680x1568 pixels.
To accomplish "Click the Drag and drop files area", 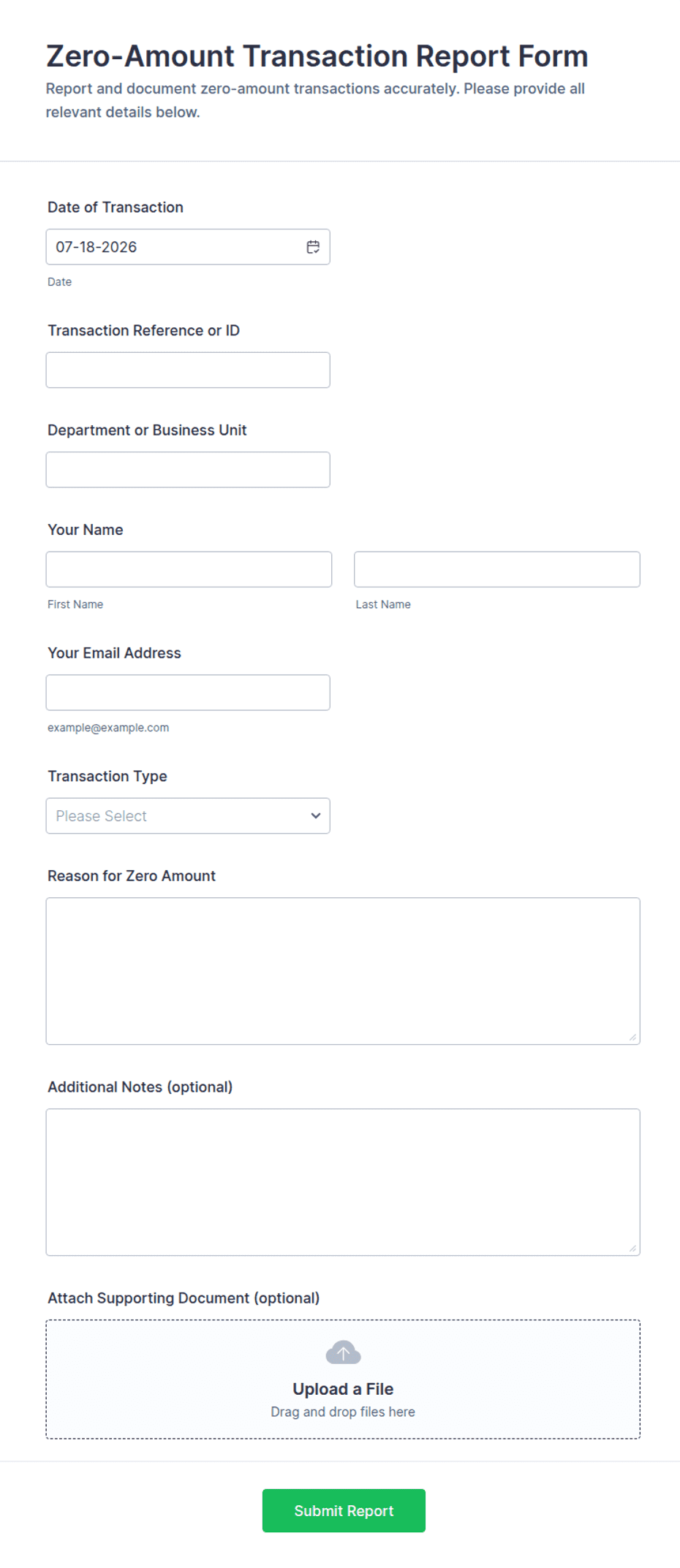I will point(343,1379).
